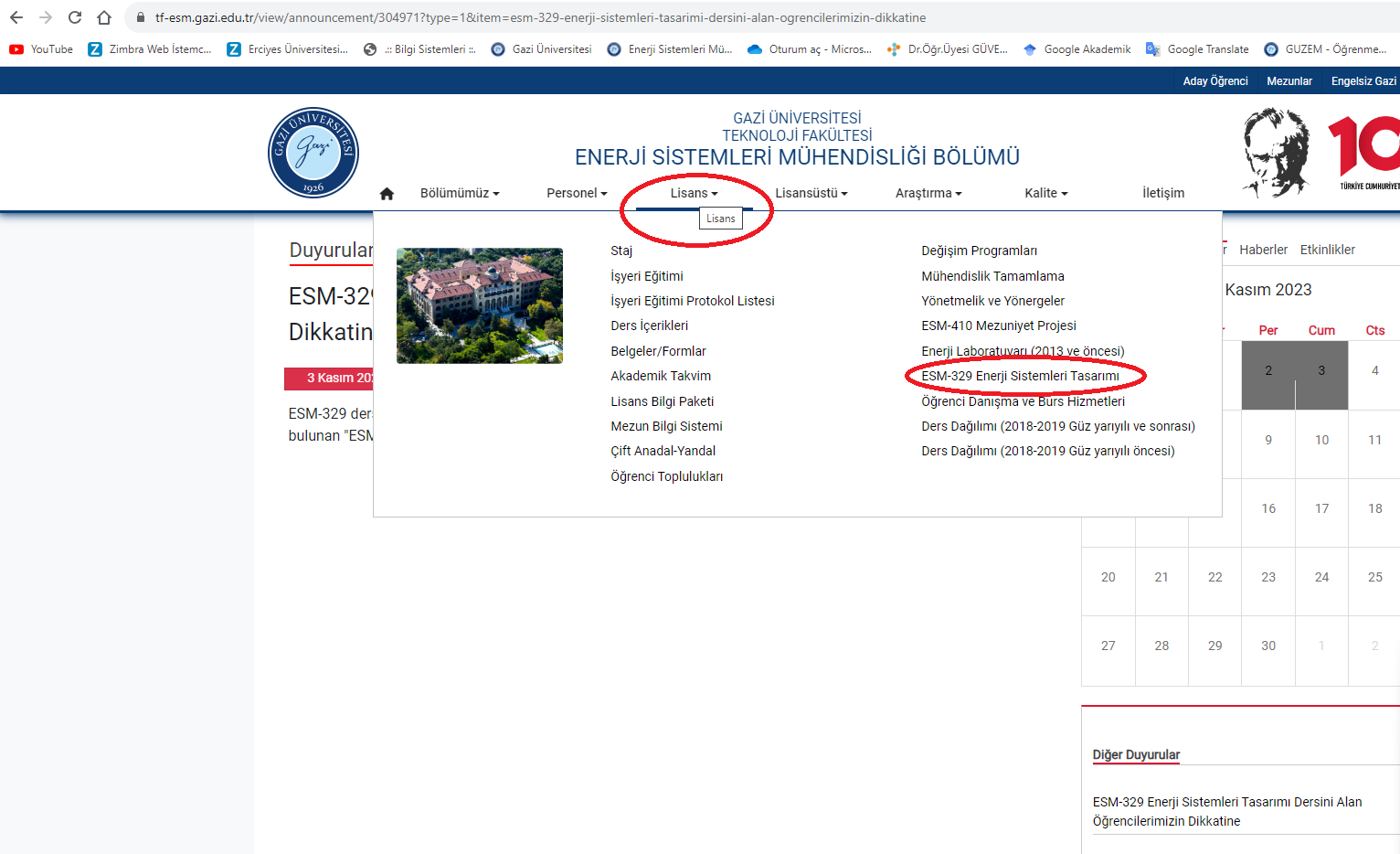Click the site navigation home icon
Image resolution: width=1400 pixels, height=854 pixels.
click(387, 192)
